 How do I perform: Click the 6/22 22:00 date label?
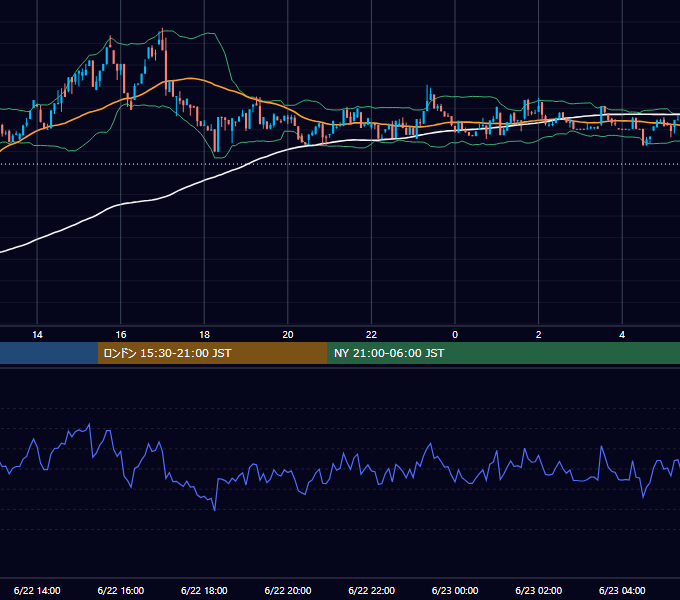coord(372,590)
